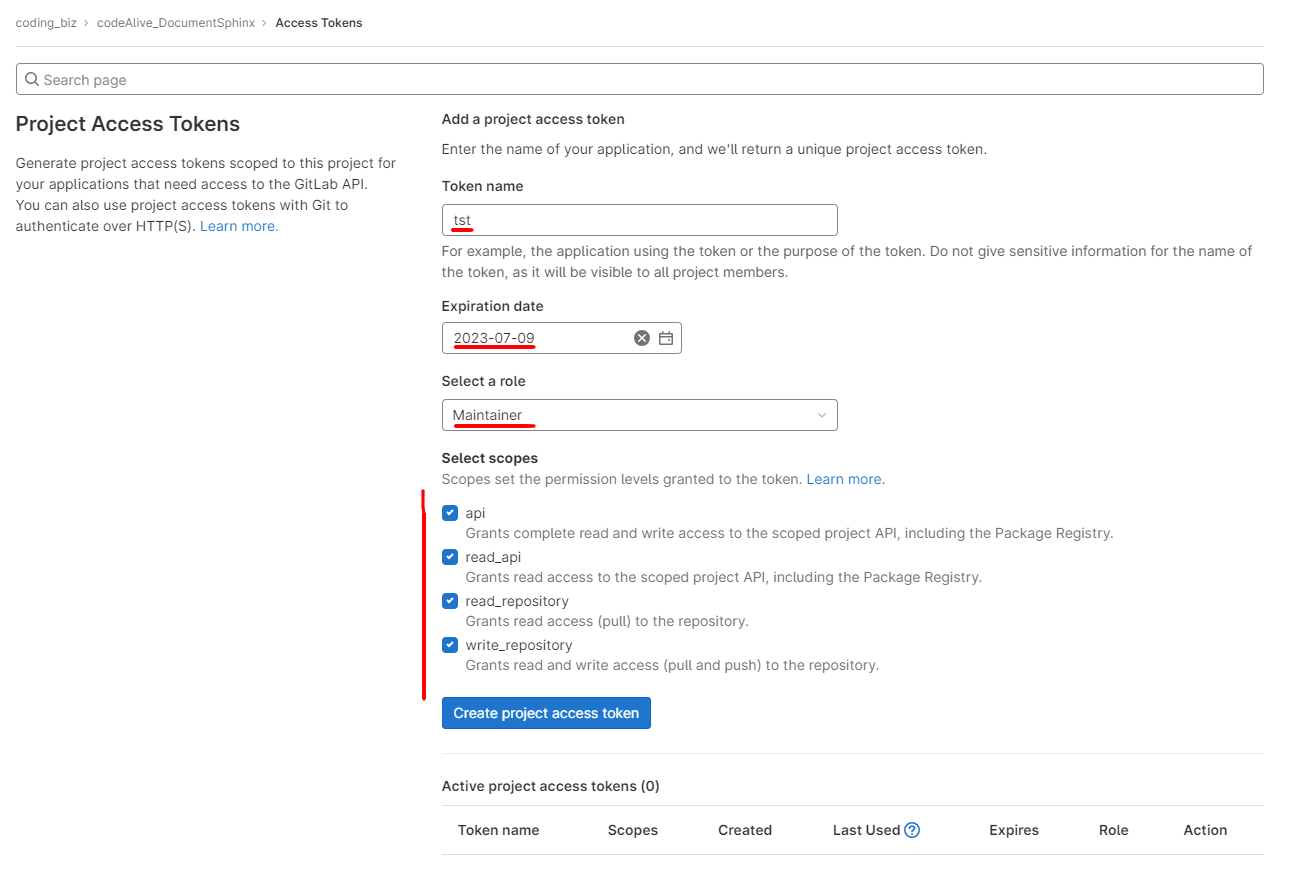
Task: Click the search magnifier icon
Action: [x=32, y=80]
